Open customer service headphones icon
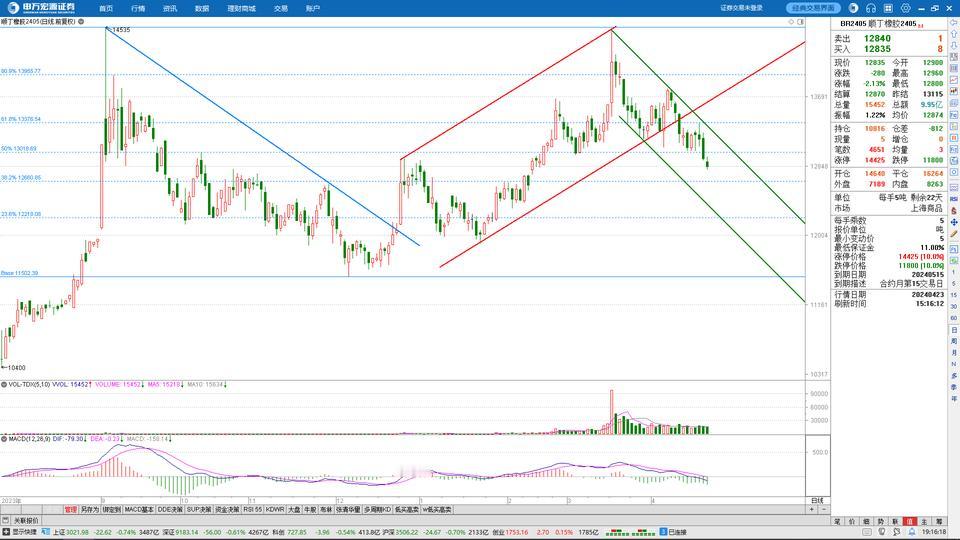Screen dimensions: 960x540 tap(871, 8)
